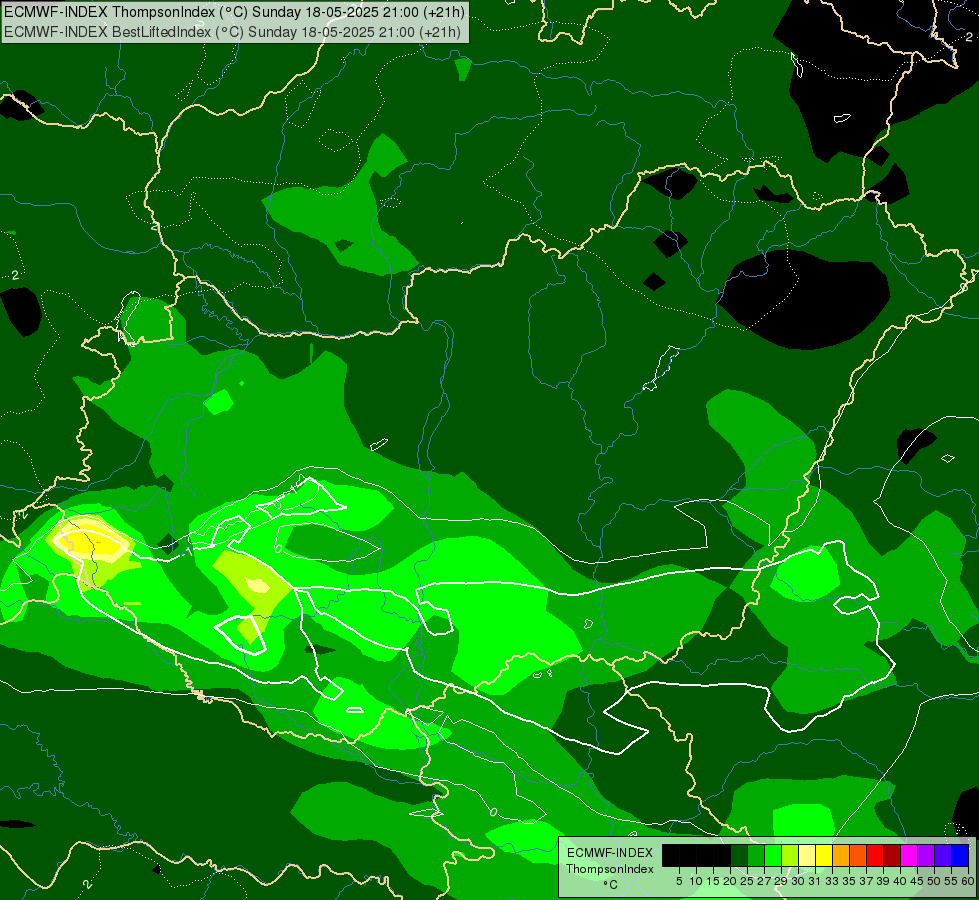Click the 'ThompsonIndex' label in the legend

pyautogui.click(x=610, y=869)
